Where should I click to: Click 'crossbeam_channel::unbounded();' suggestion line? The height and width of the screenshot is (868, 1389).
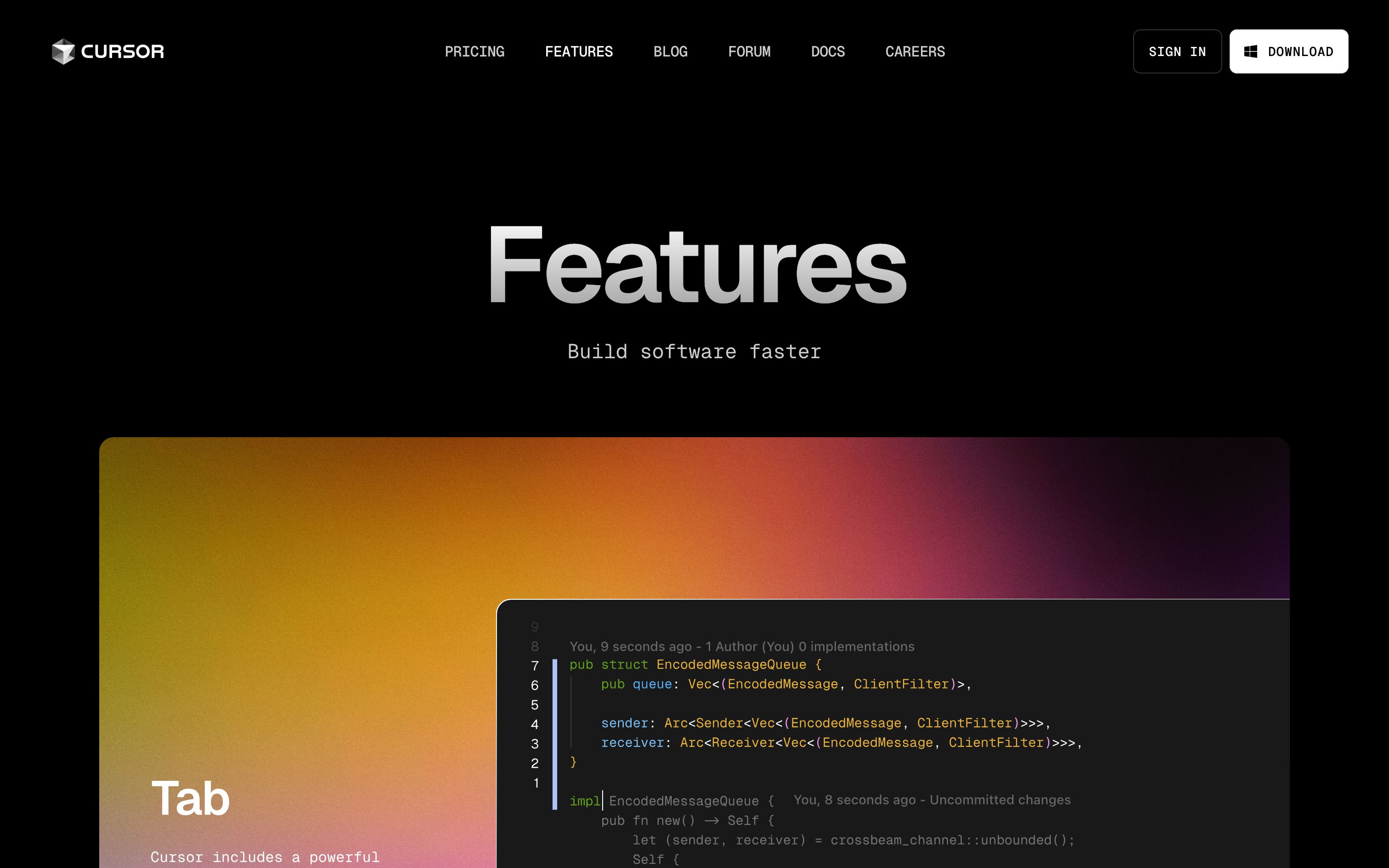(x=853, y=840)
